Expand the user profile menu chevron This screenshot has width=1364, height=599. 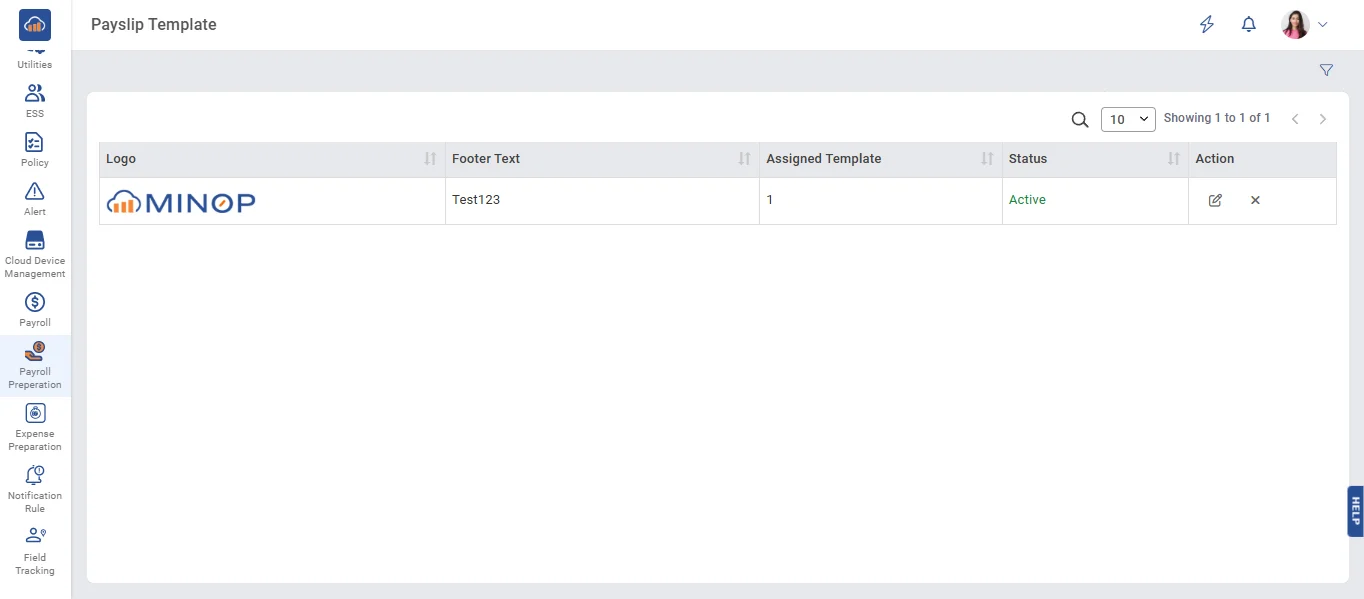[x=1323, y=25]
